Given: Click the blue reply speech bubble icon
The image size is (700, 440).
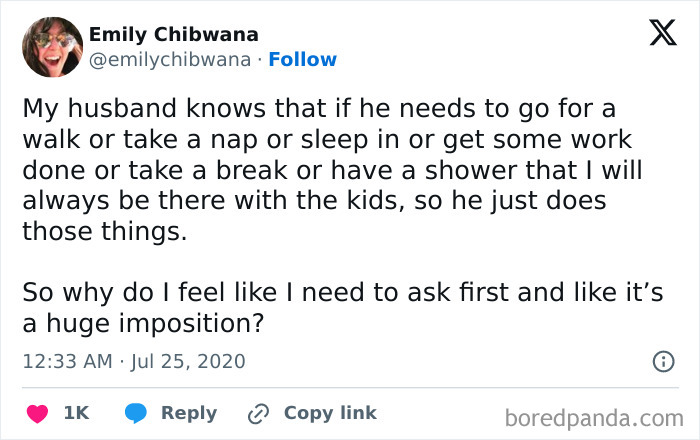Looking at the screenshot, I should (135, 413).
